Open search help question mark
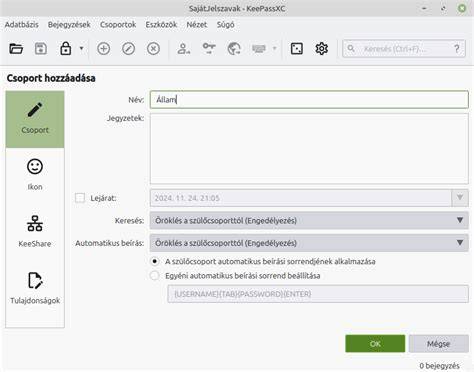The width and height of the screenshot is (474, 372). 457,49
